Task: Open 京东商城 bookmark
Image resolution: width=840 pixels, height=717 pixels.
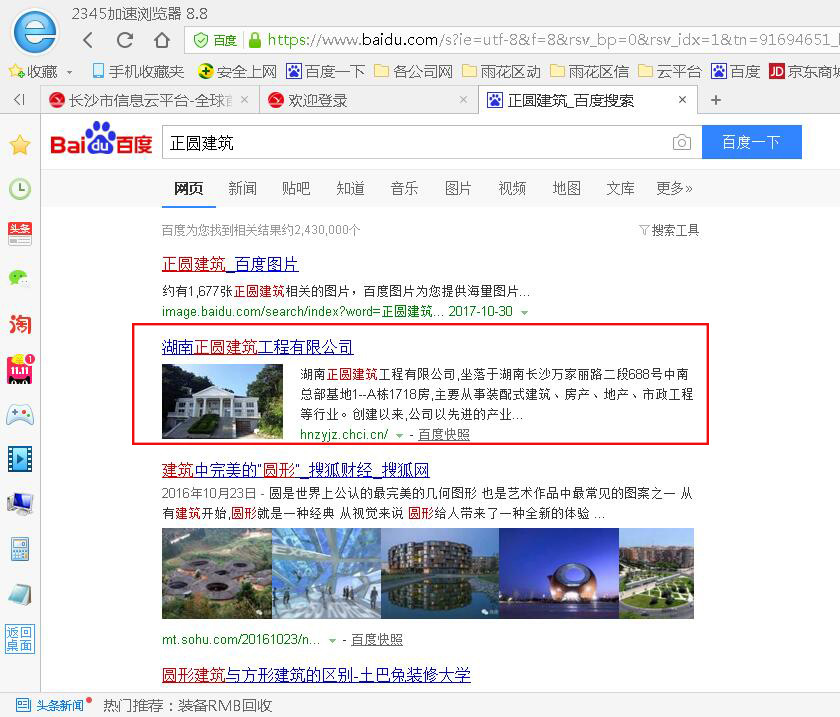Action: tap(804, 71)
